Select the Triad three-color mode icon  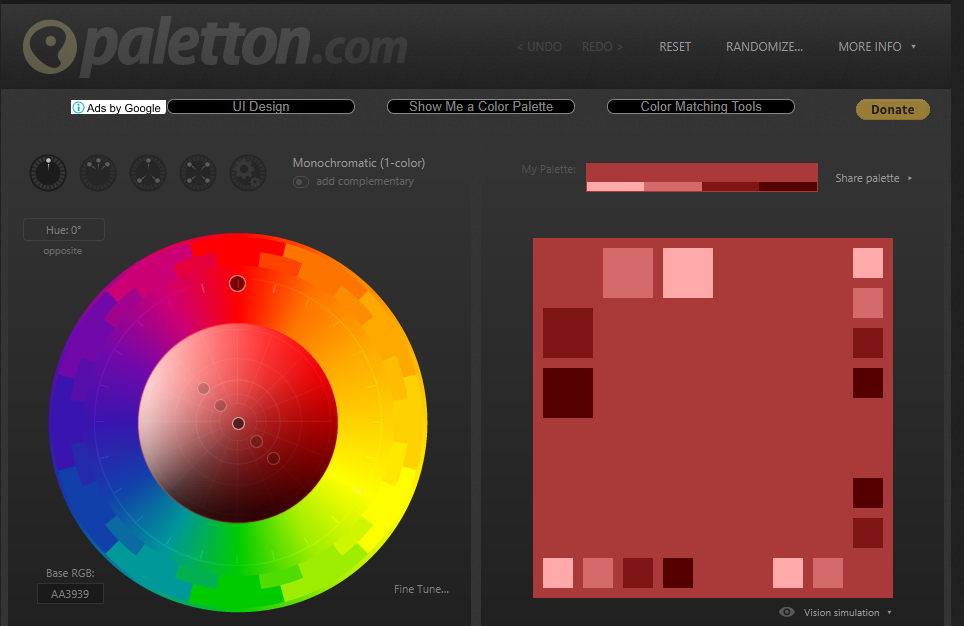tap(148, 173)
